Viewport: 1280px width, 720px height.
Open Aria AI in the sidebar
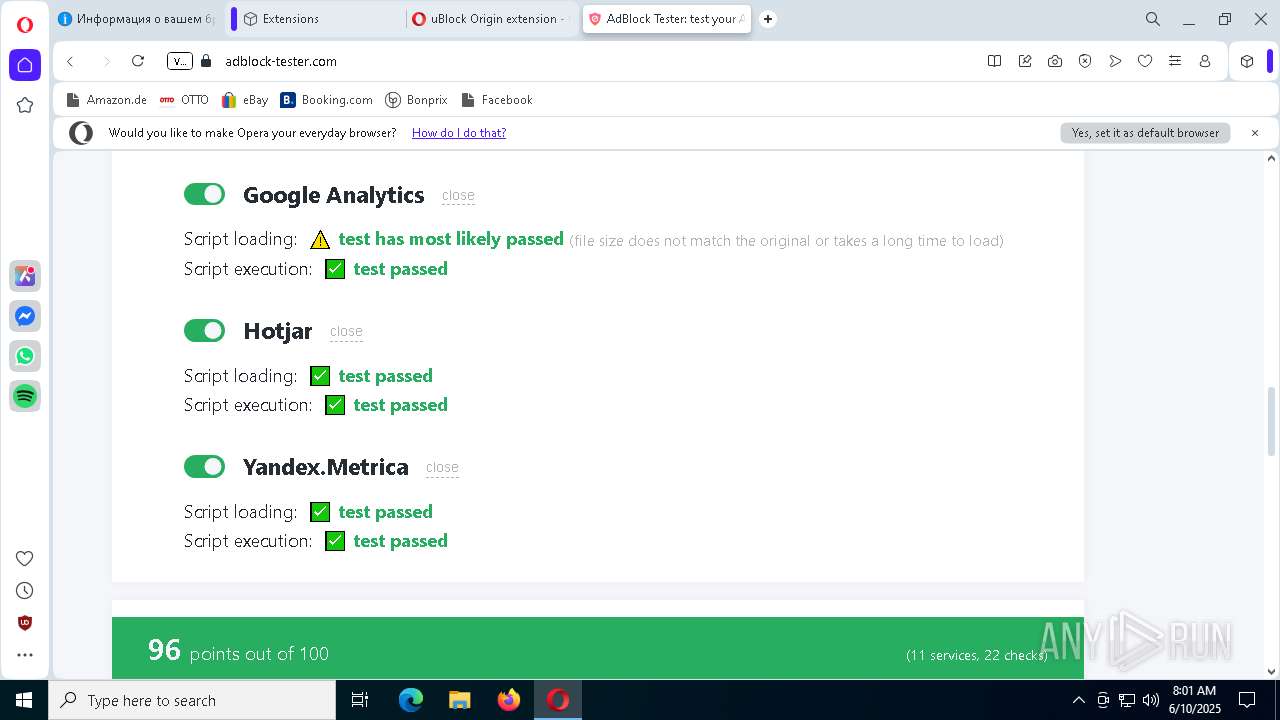point(25,276)
